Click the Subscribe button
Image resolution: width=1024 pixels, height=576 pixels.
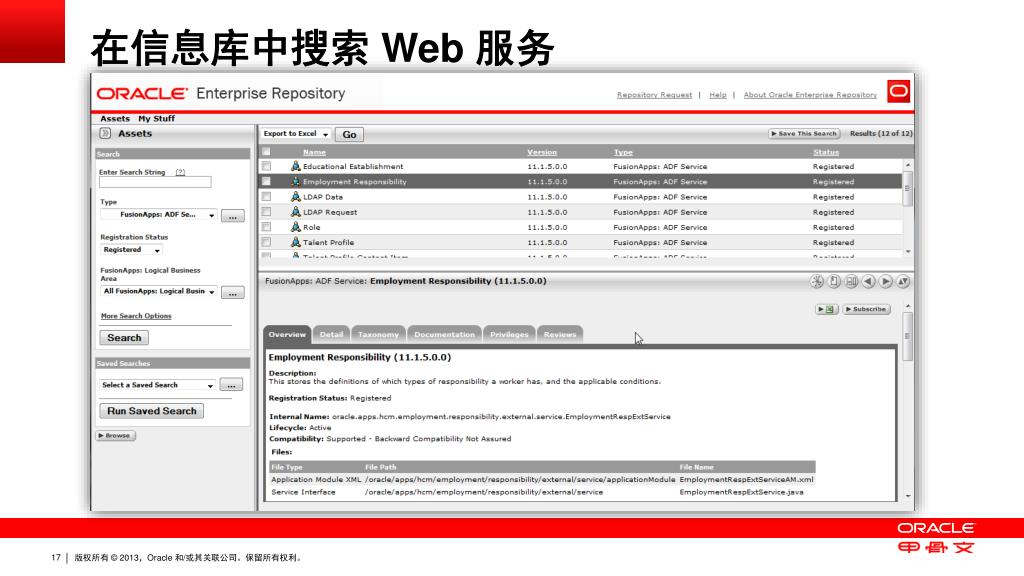coord(866,309)
